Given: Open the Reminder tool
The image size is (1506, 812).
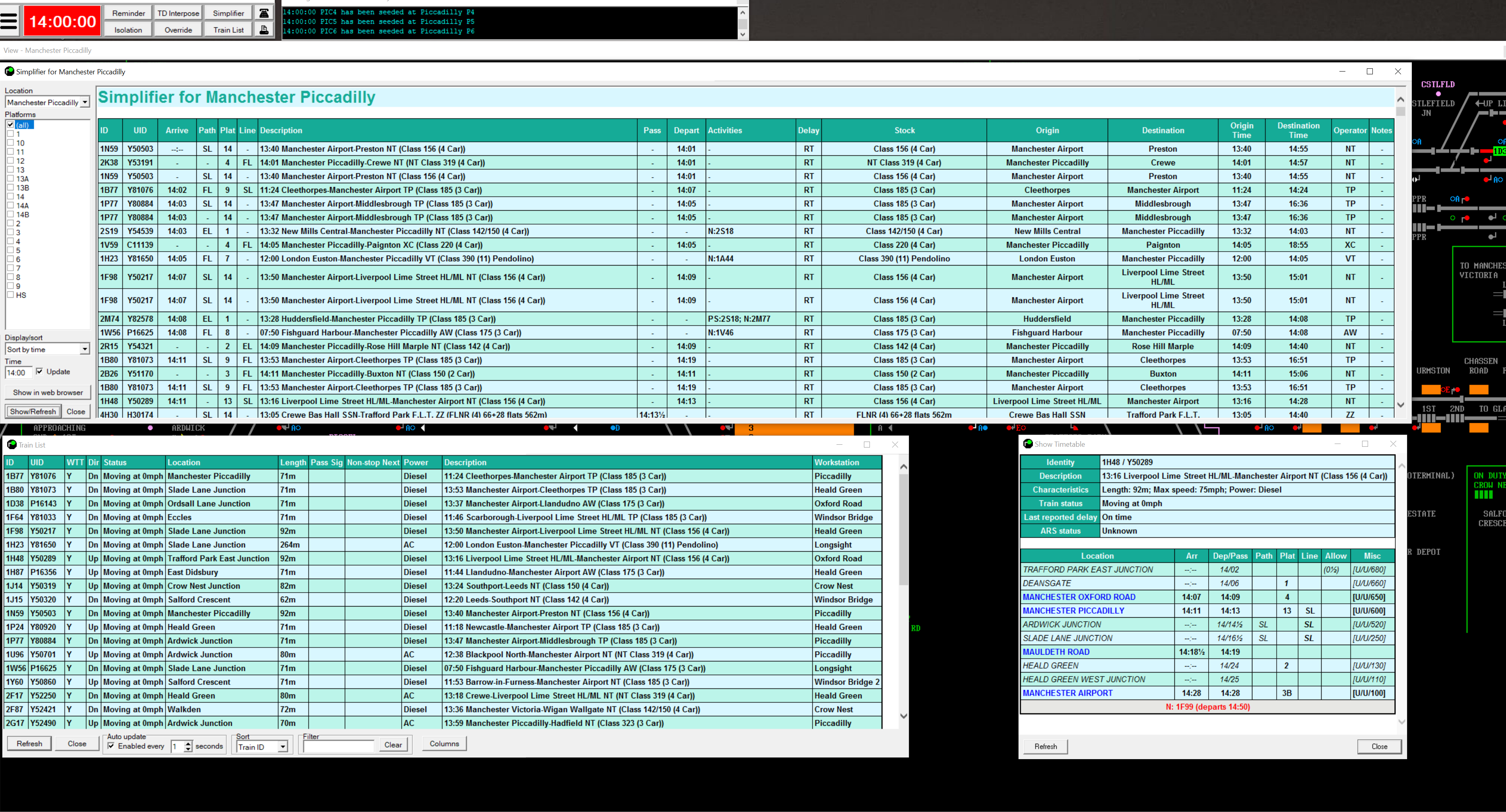Looking at the screenshot, I should [x=128, y=13].
